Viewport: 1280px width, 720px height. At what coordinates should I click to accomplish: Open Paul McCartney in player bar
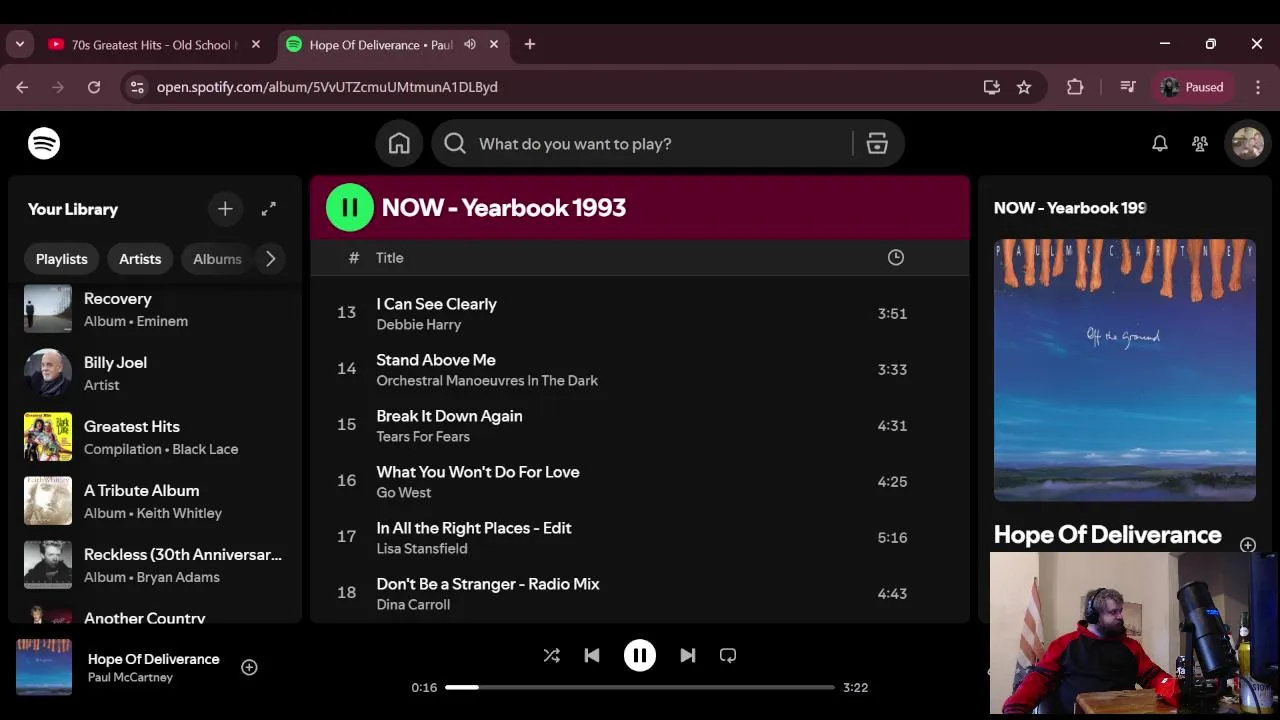pos(130,678)
